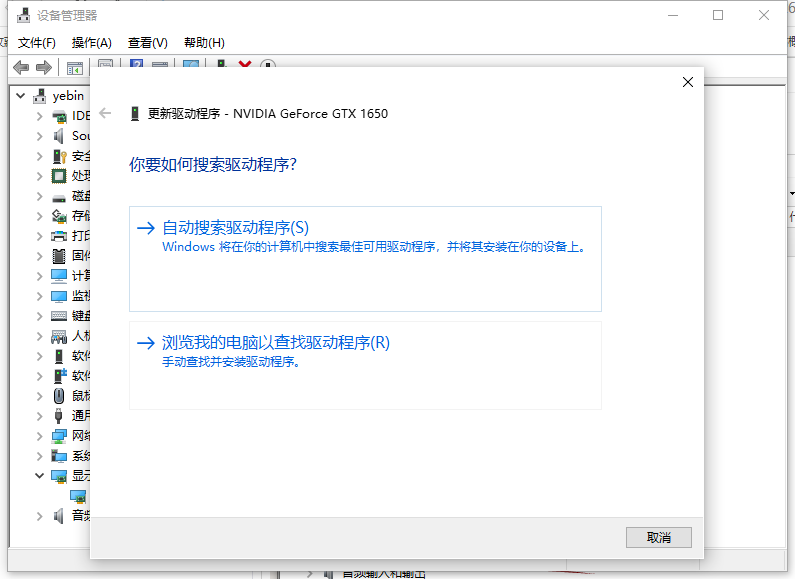795x579 pixels.
Task: Open help via the blue question mark icon
Action: pyautogui.click(x=136, y=64)
